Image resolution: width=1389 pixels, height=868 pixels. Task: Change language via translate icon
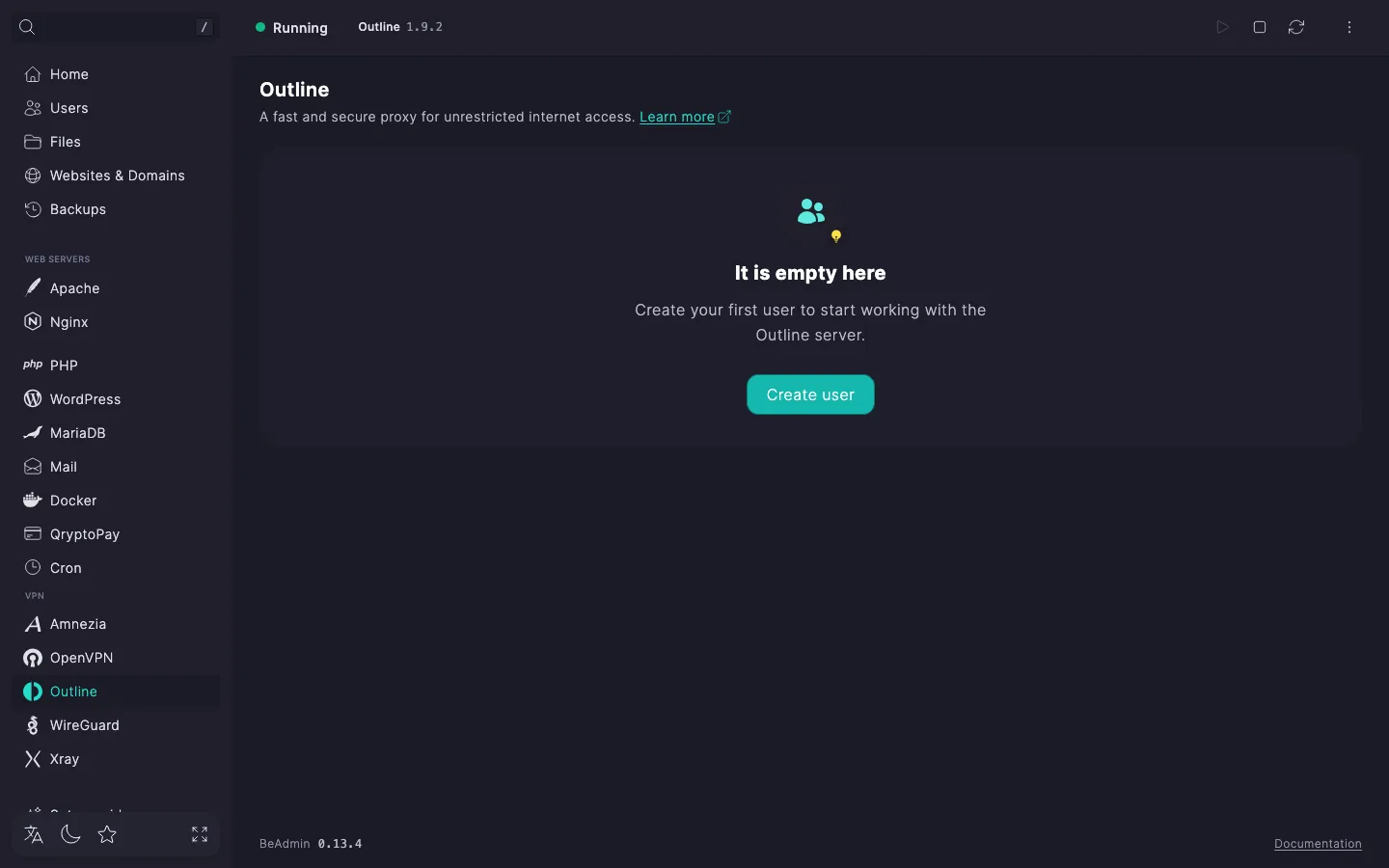[34, 834]
